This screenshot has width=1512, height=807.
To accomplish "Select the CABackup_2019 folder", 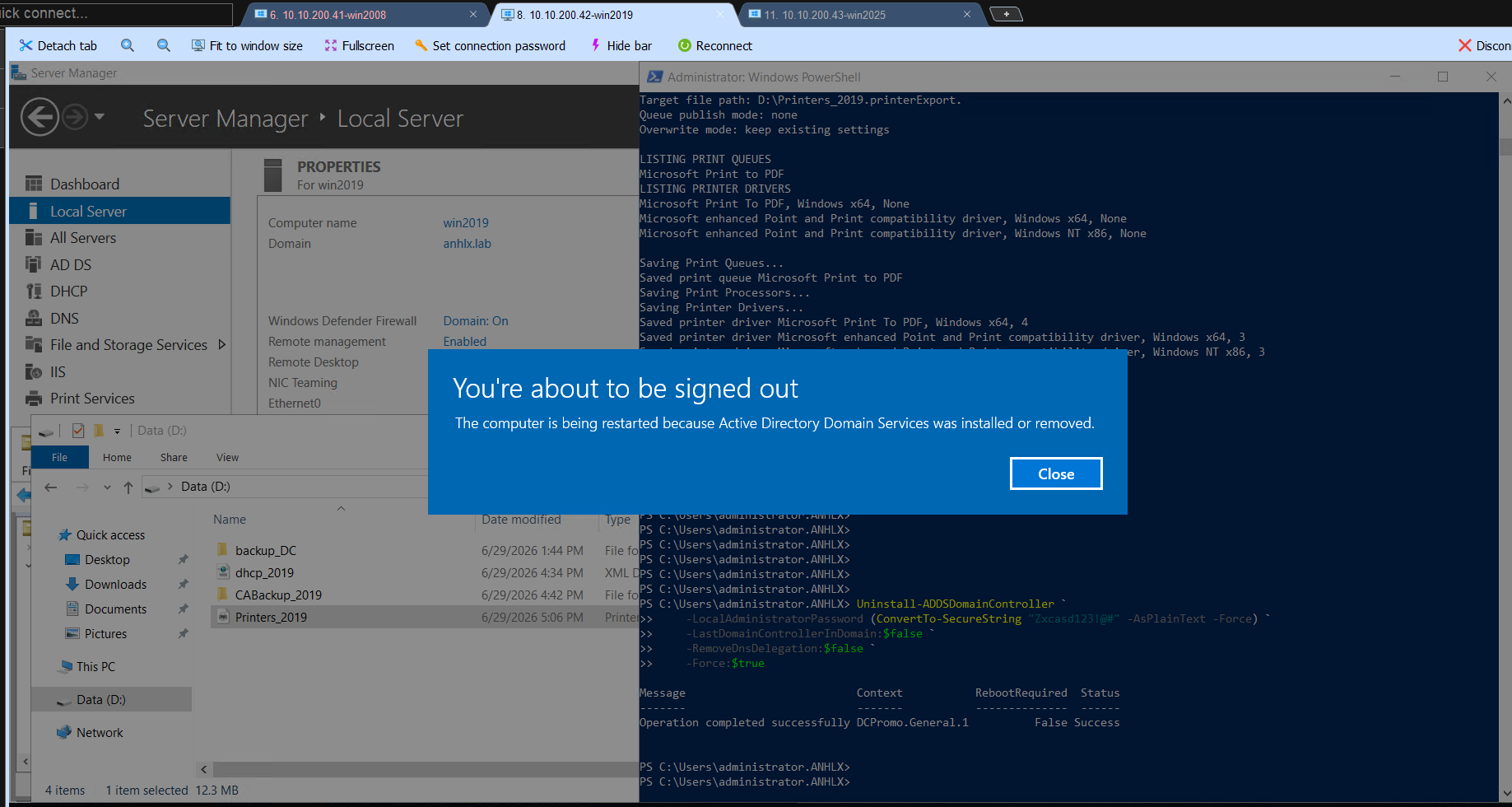I will (x=278, y=595).
